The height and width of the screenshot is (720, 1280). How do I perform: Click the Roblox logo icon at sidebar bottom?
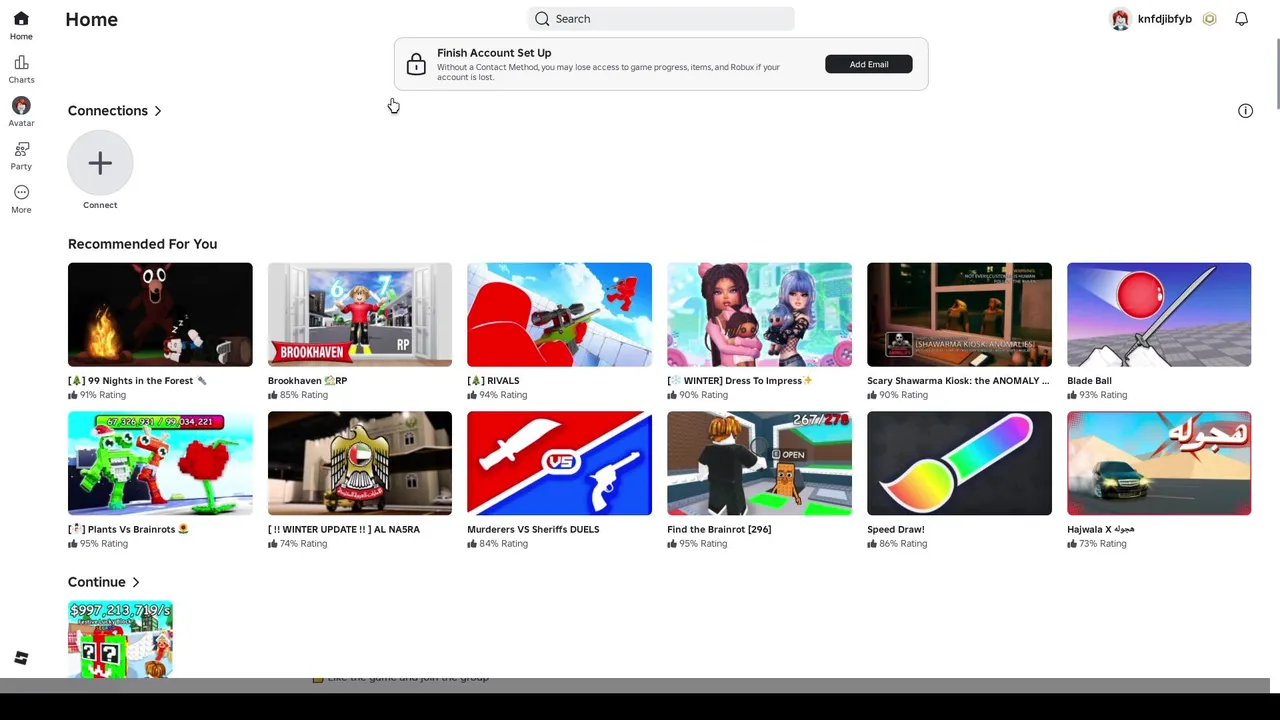click(x=21, y=658)
